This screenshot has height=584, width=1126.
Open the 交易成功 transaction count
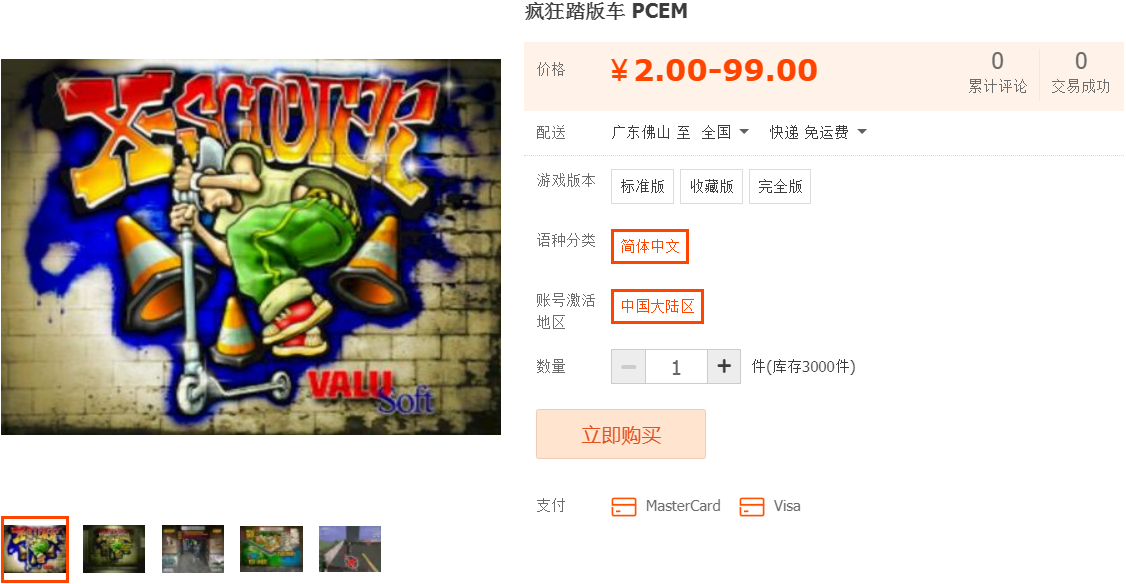click(x=1081, y=73)
